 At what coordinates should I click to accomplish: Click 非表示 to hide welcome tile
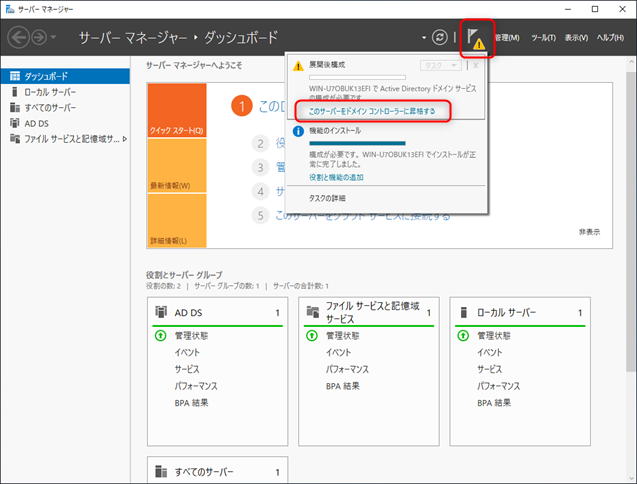coord(589,232)
